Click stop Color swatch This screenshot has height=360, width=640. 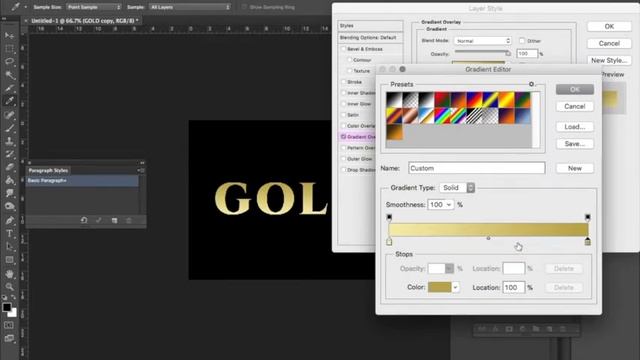tap(439, 287)
